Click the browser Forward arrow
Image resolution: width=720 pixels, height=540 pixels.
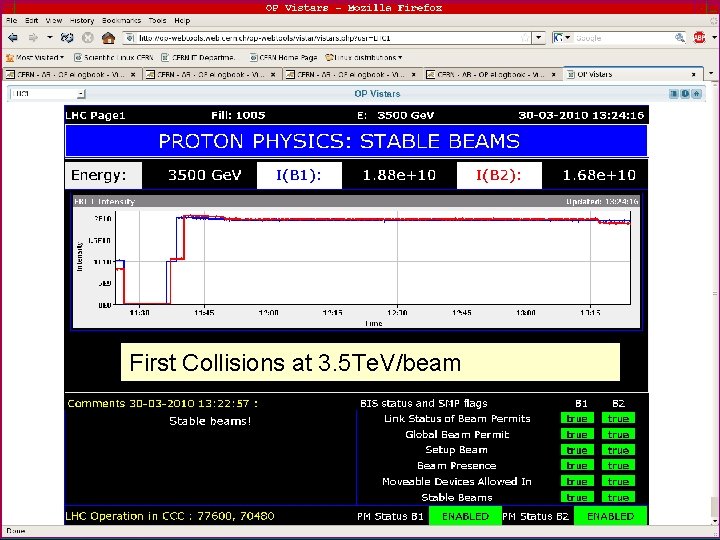(33, 38)
